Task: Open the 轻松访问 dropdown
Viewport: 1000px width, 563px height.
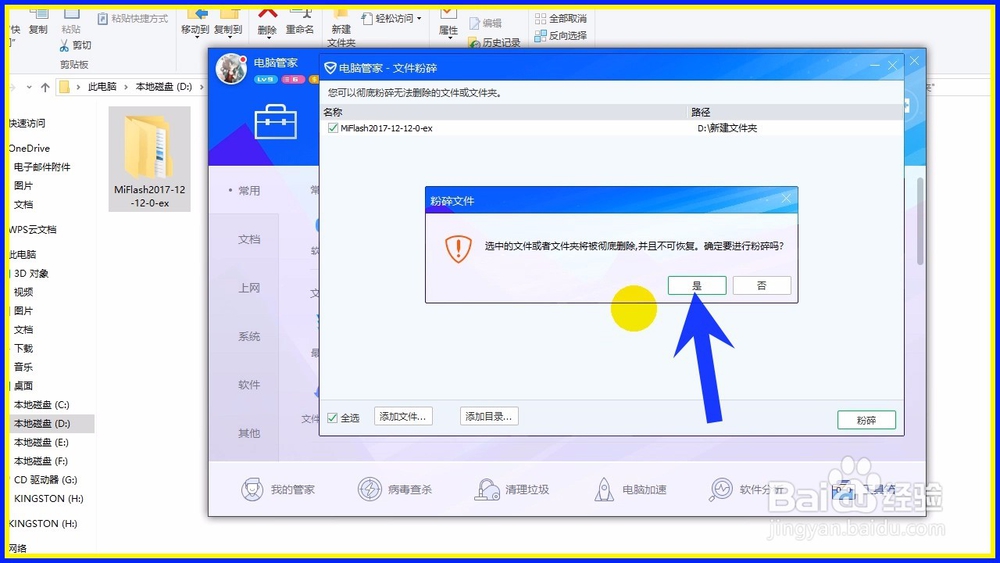Action: (392, 18)
